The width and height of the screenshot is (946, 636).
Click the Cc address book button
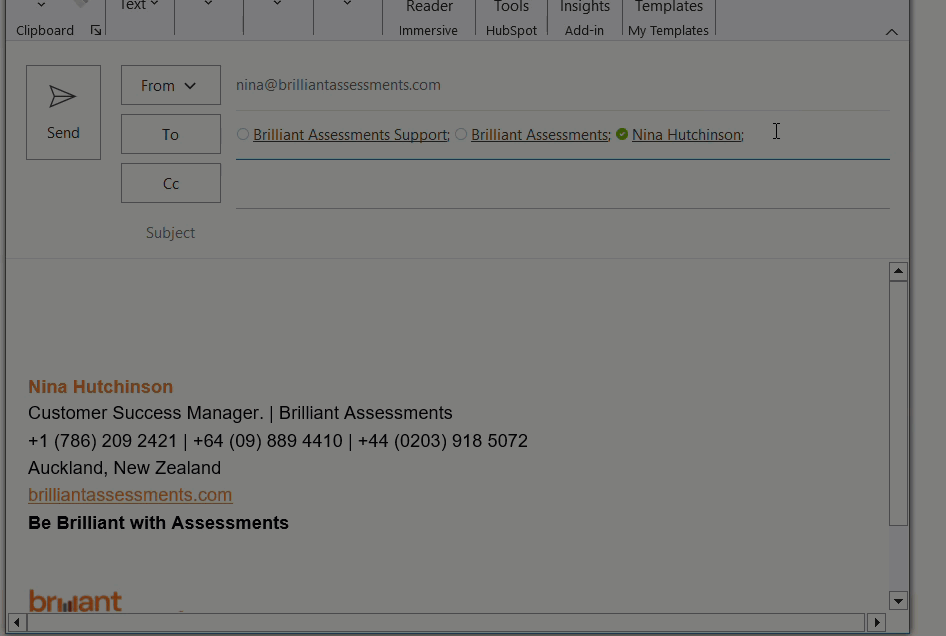pos(170,183)
